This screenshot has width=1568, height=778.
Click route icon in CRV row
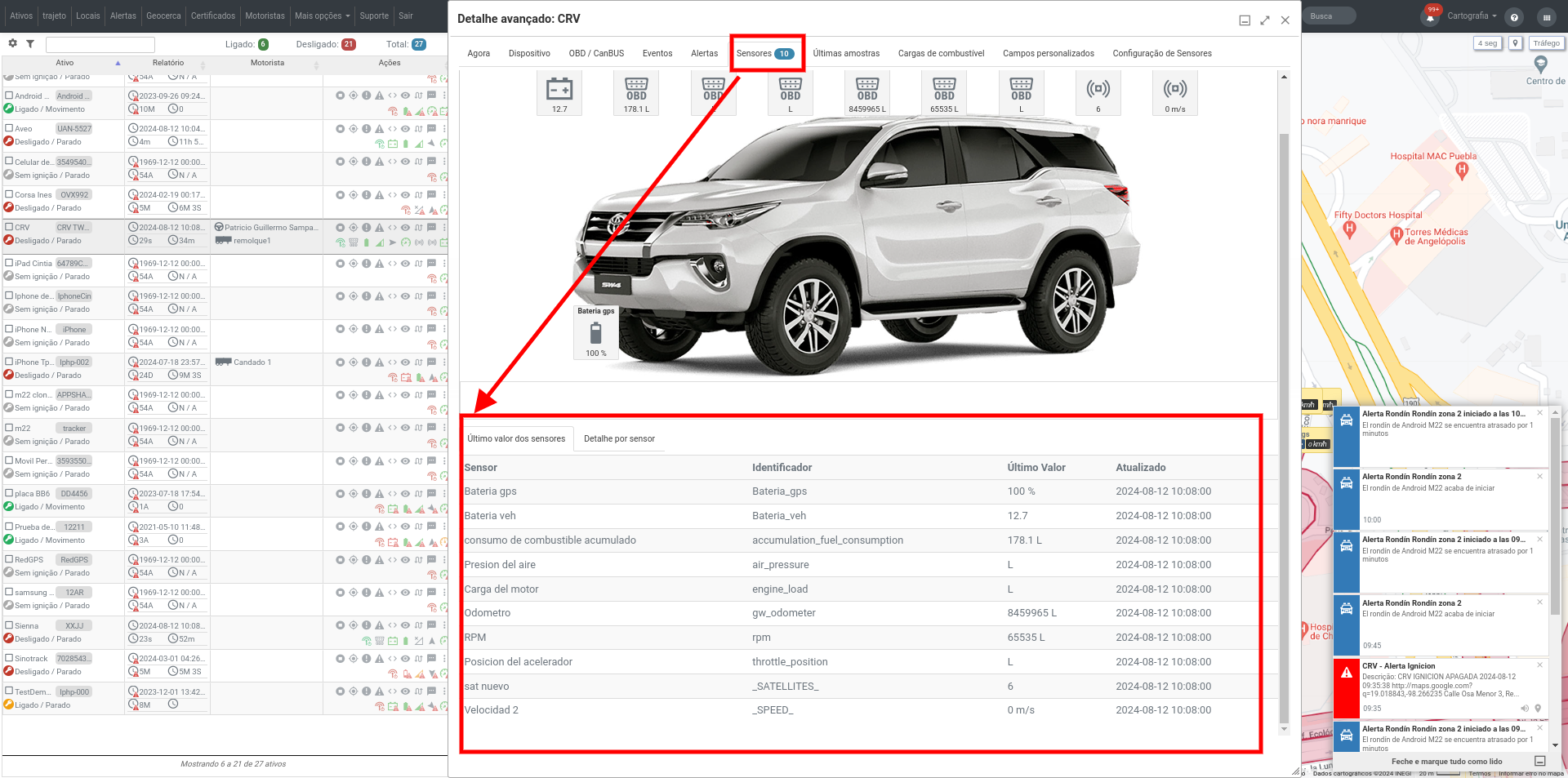(419, 227)
